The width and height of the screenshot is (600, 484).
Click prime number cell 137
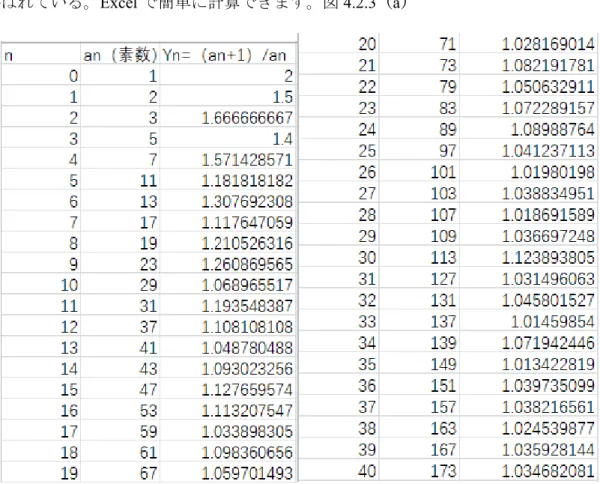tap(419, 321)
